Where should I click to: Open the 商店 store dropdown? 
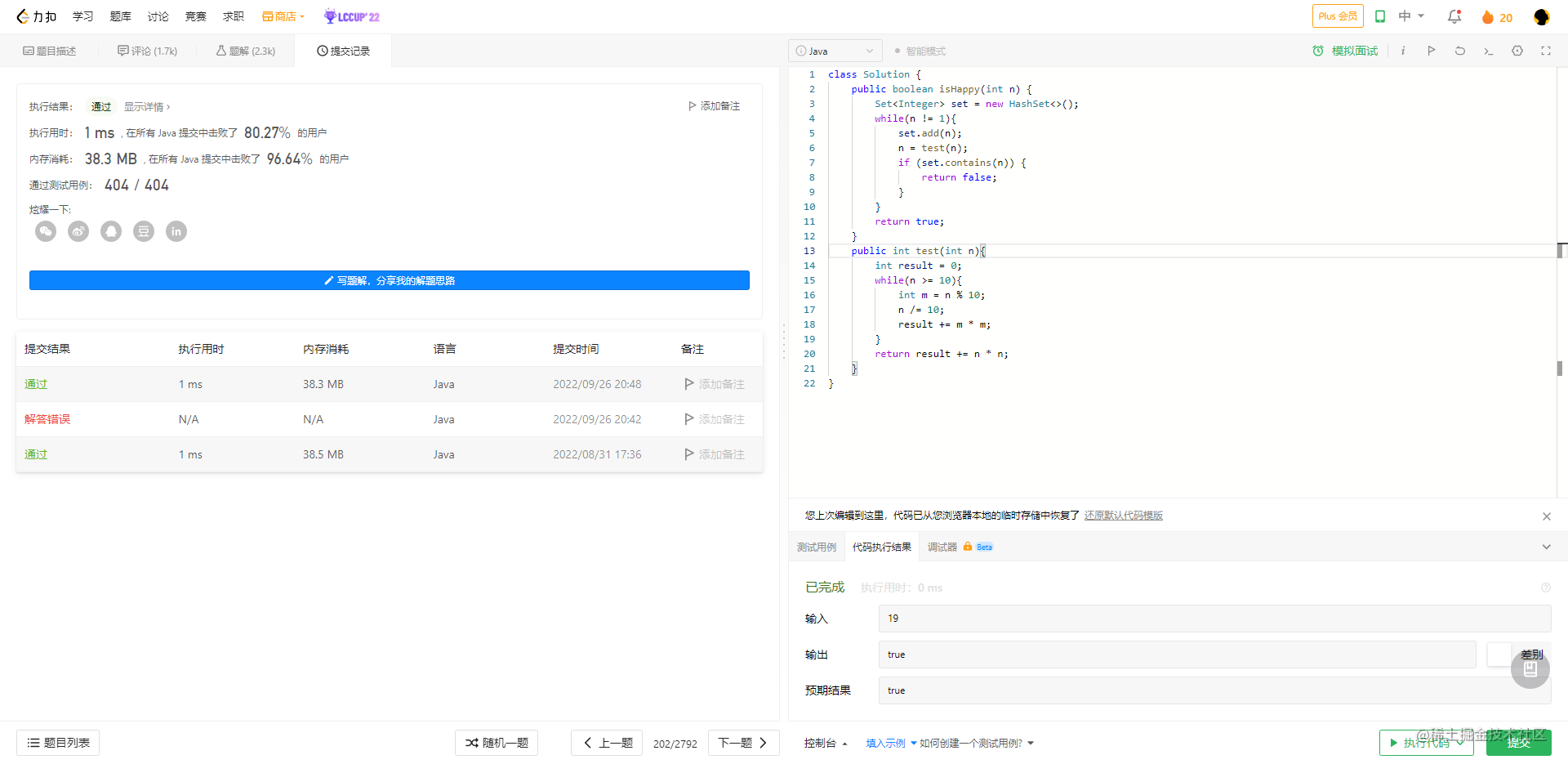click(283, 16)
